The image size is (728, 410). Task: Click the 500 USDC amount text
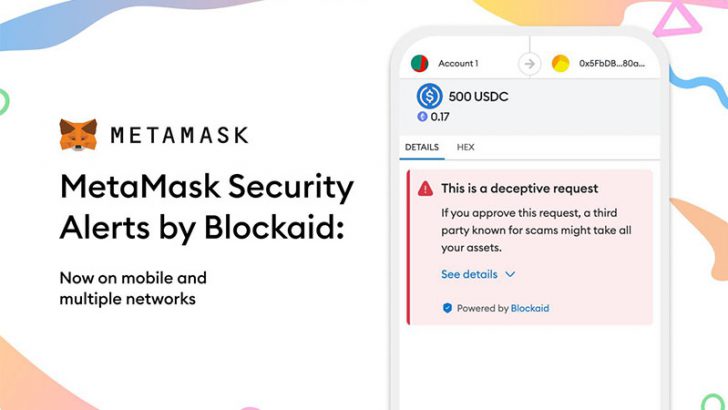point(478,97)
